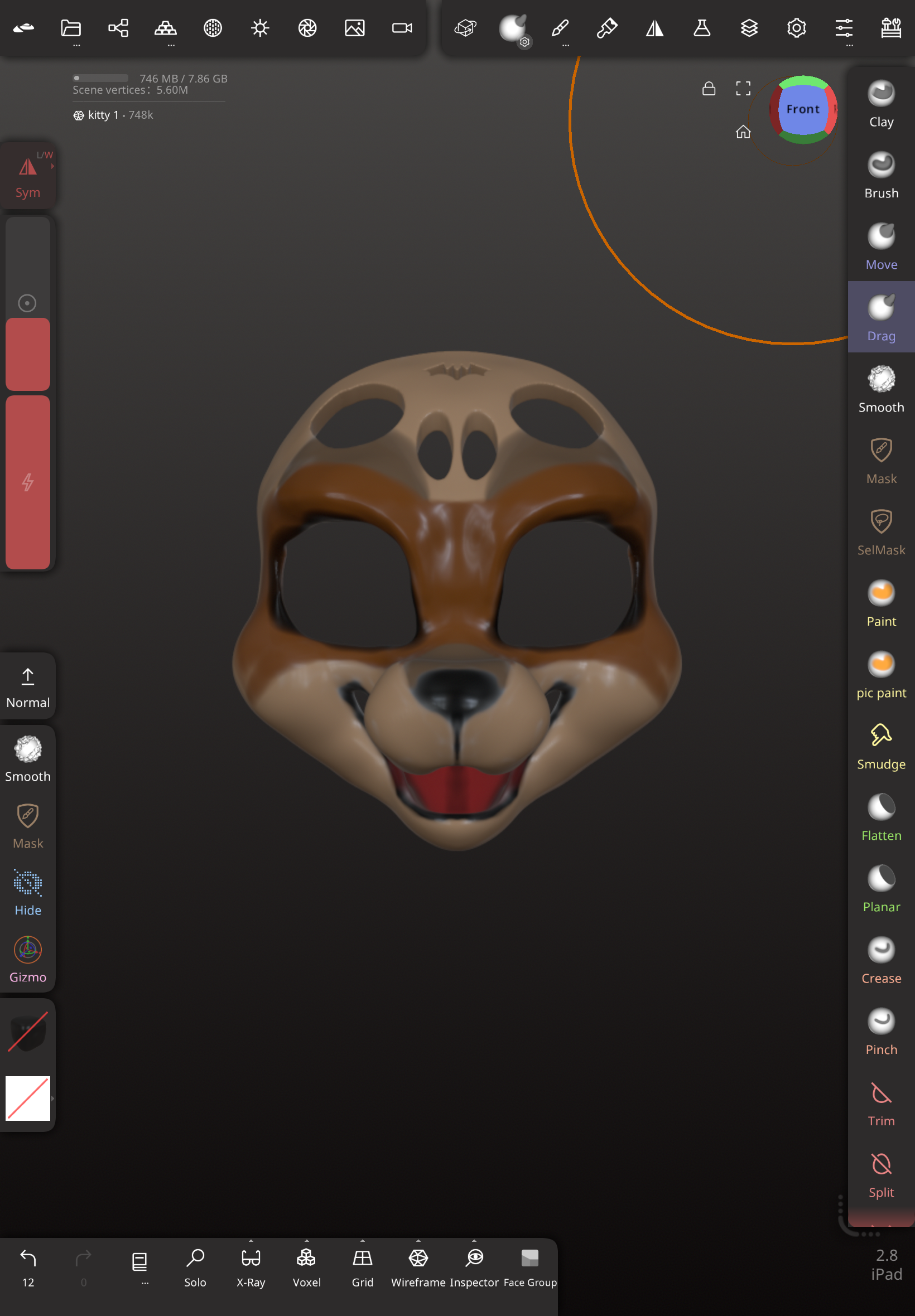Activate the Smudge tool

(880, 747)
